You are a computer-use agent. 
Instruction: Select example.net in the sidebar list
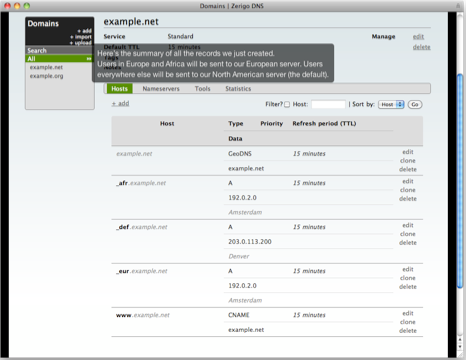tap(46, 67)
